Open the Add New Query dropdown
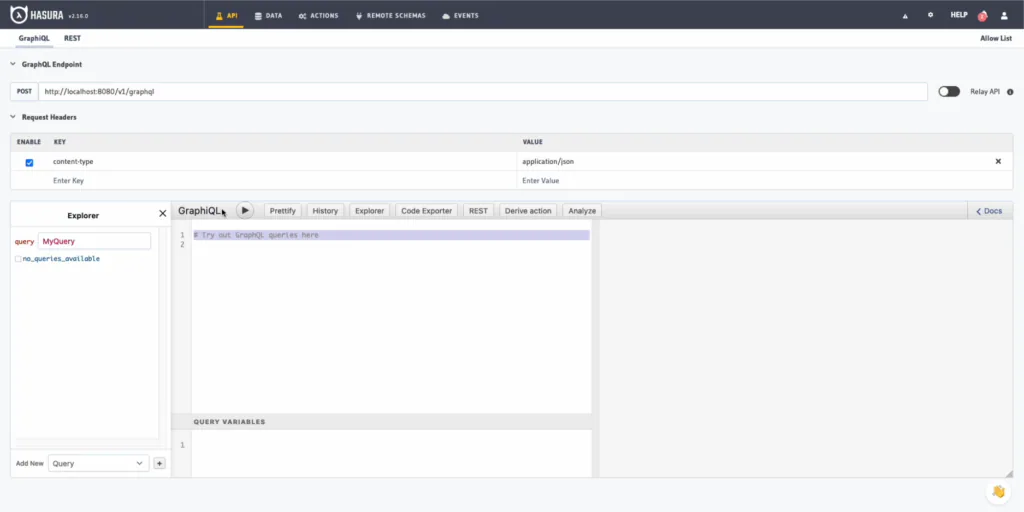 (x=99, y=463)
